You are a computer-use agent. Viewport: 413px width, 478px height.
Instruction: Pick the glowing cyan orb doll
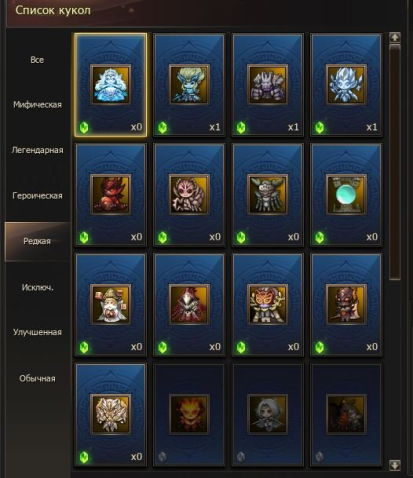pos(346,195)
